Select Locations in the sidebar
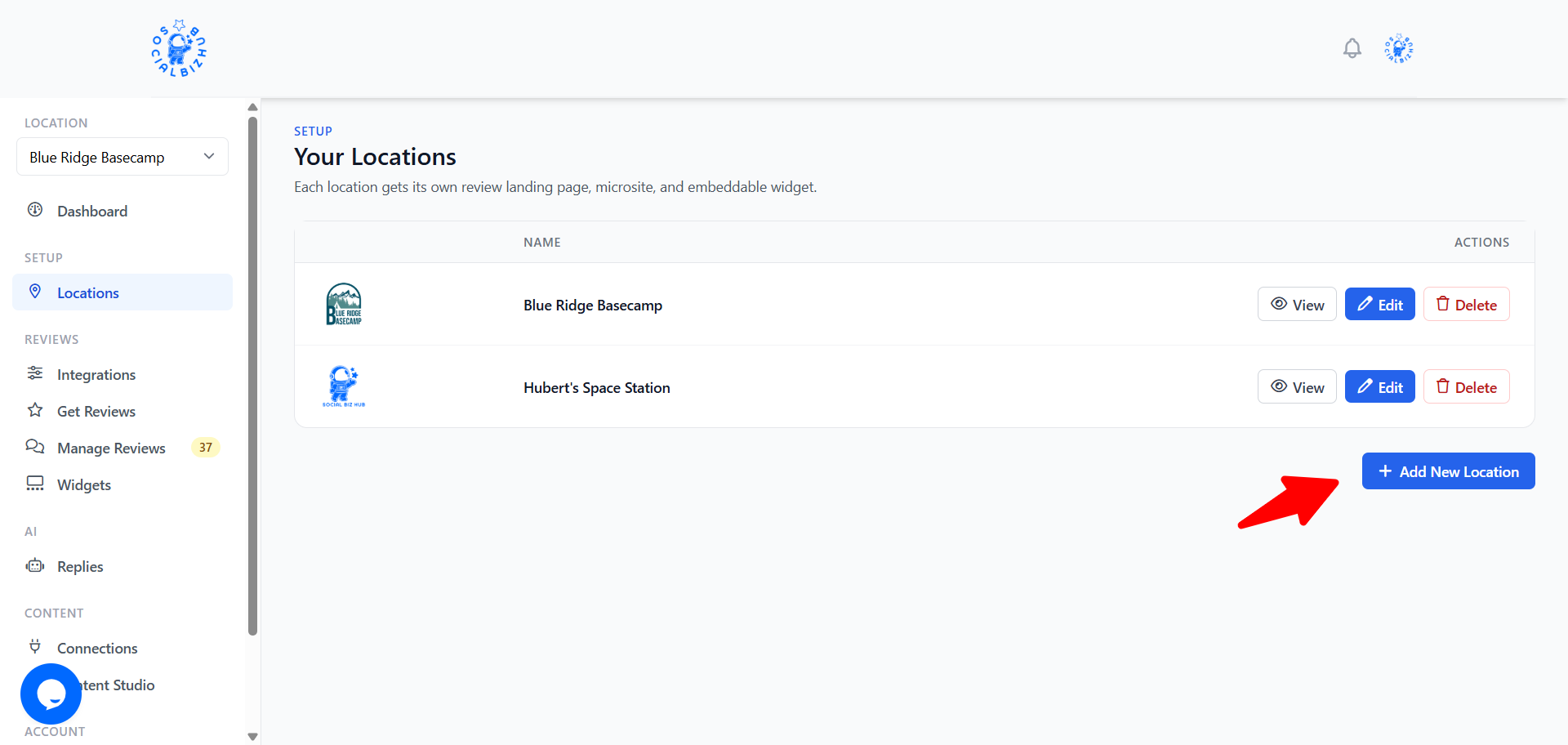The height and width of the screenshot is (745, 1568). click(122, 292)
